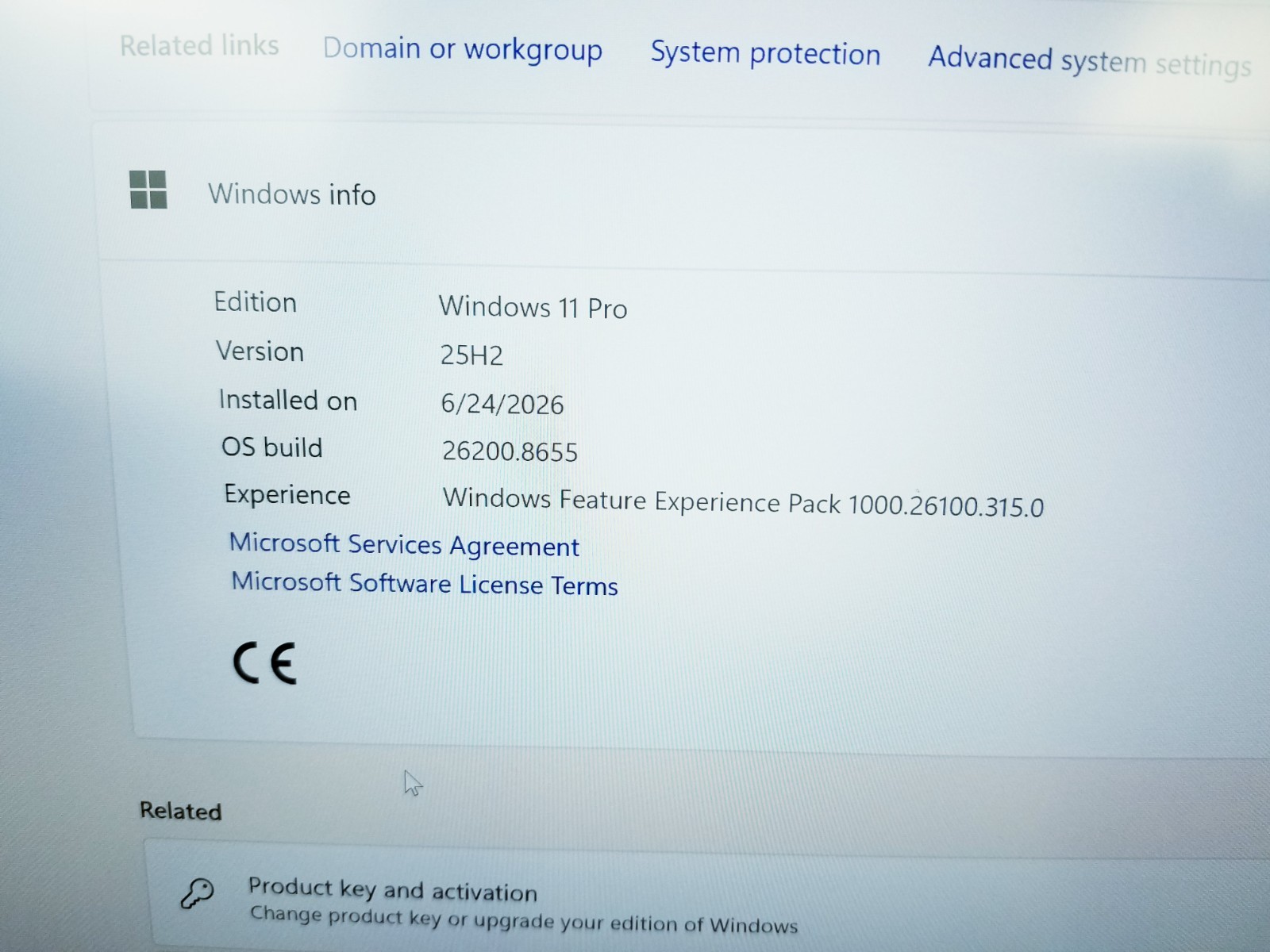Select the Windows Feature Experience Pack text
Image resolution: width=1270 pixels, height=952 pixels.
pos(743,502)
